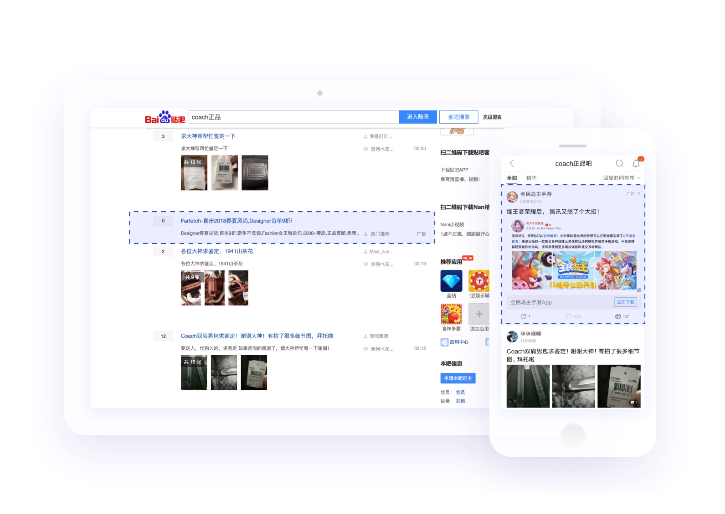Tap the comment icon under mobile ad post

click(570, 316)
